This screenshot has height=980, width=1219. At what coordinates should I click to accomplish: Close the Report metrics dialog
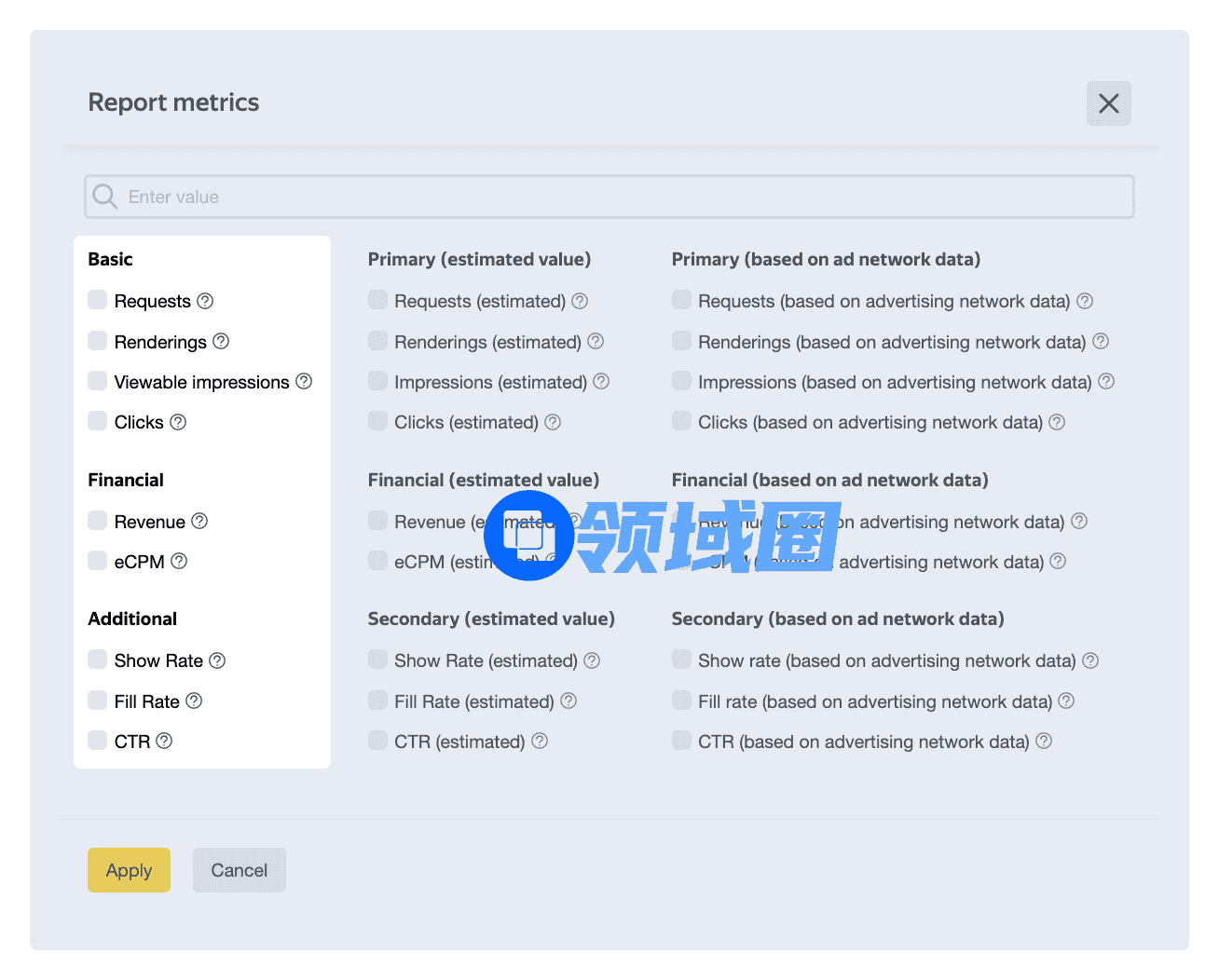tap(1108, 103)
